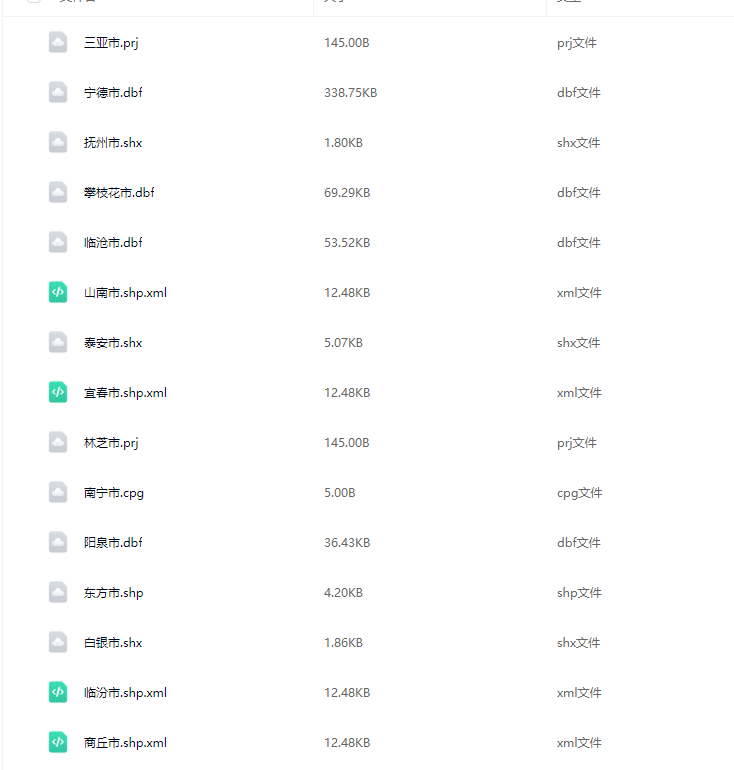The height and width of the screenshot is (770, 734).
Task: Click the 商丘市.shp.xml code file icon
Action: (58, 742)
